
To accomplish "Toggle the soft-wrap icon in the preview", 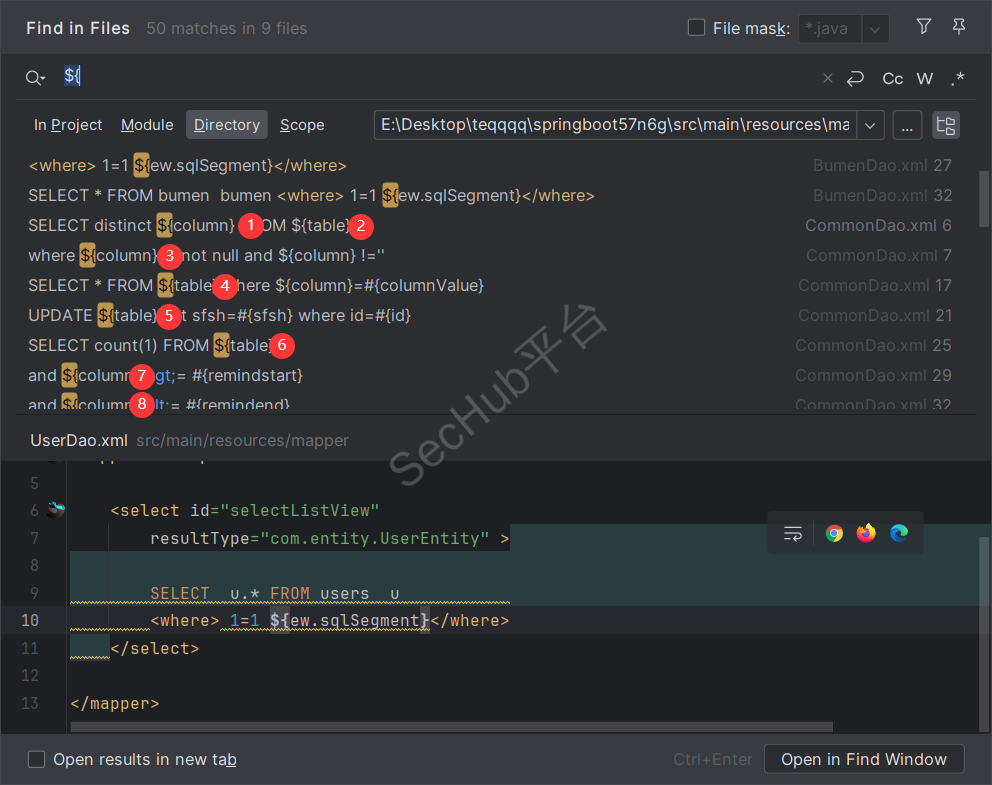I will point(793,533).
